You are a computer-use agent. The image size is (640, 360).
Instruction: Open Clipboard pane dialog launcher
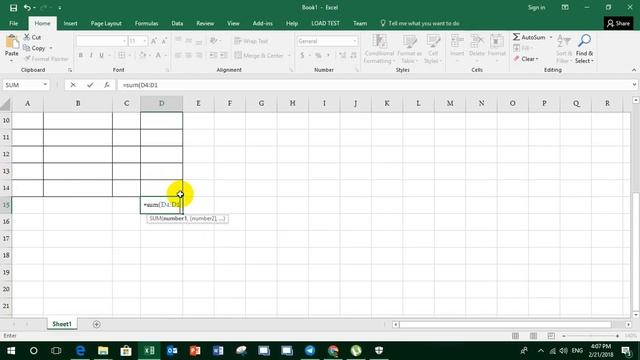tap(70, 70)
